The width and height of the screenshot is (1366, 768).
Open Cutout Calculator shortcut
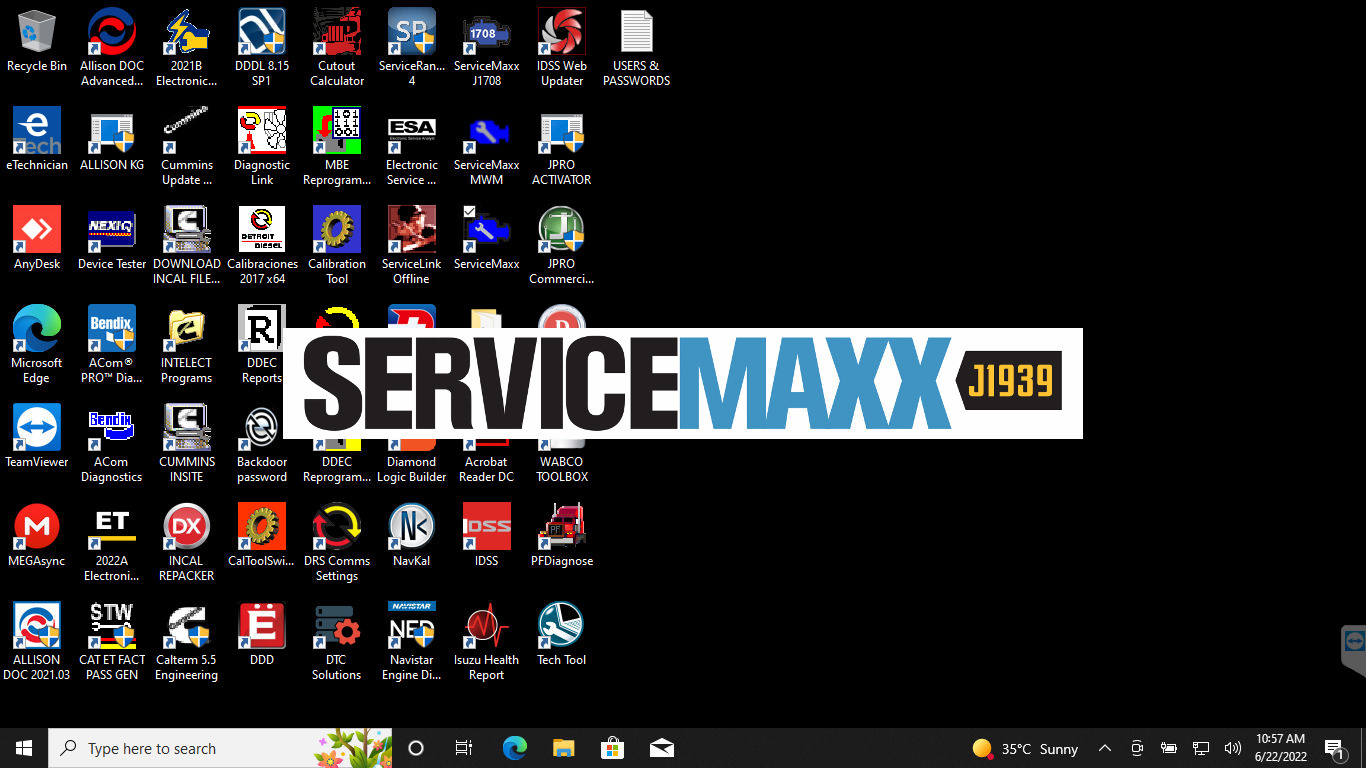tap(337, 47)
